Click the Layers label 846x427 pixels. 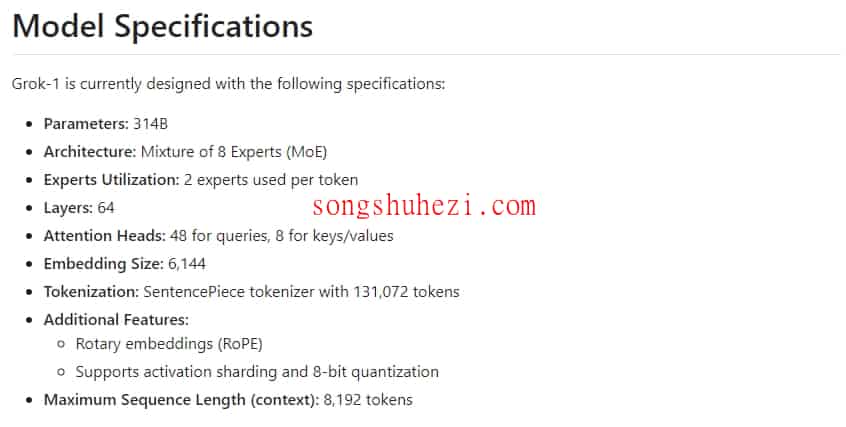(69, 208)
